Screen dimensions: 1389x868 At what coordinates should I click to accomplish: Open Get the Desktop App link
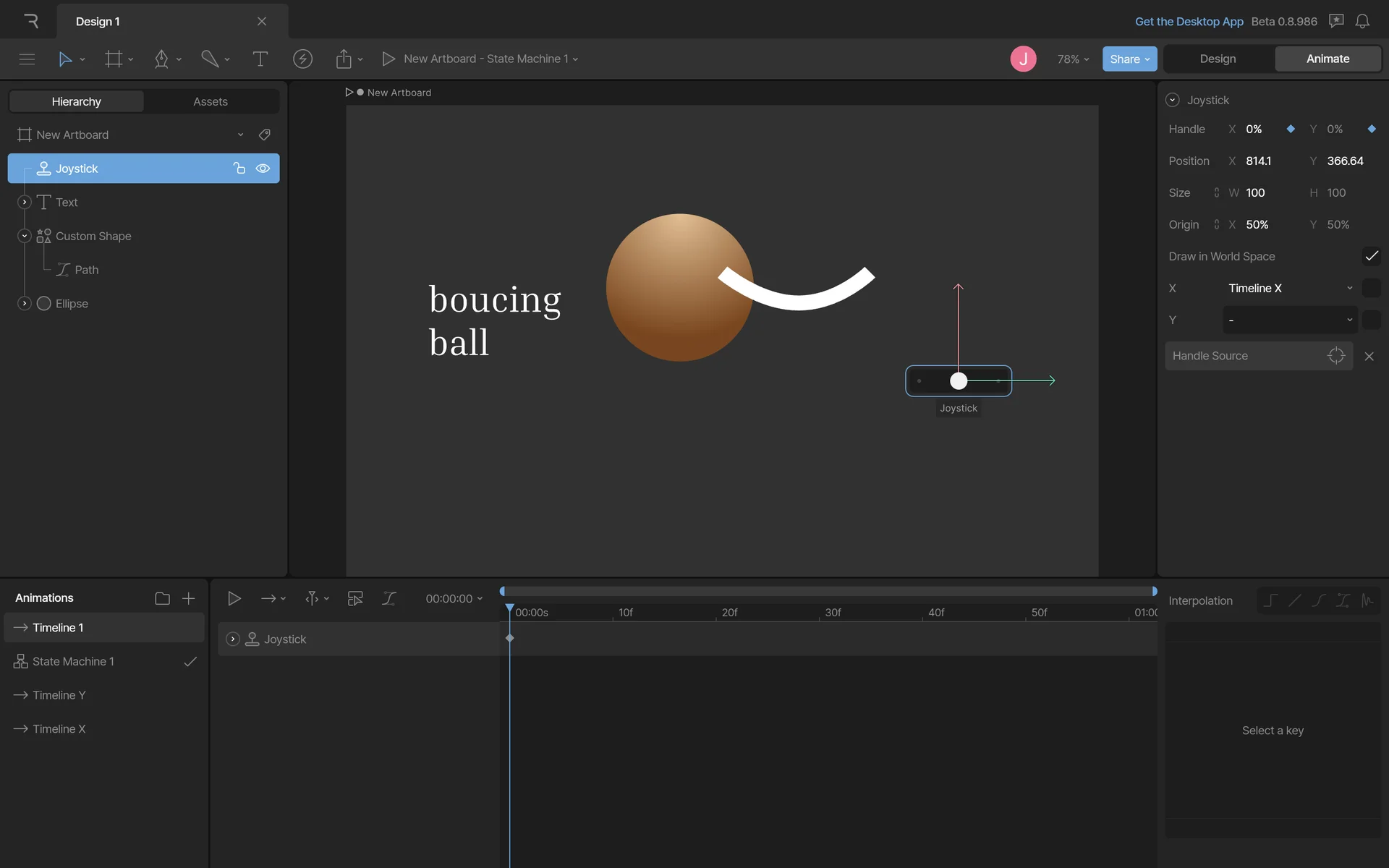[x=1189, y=22]
